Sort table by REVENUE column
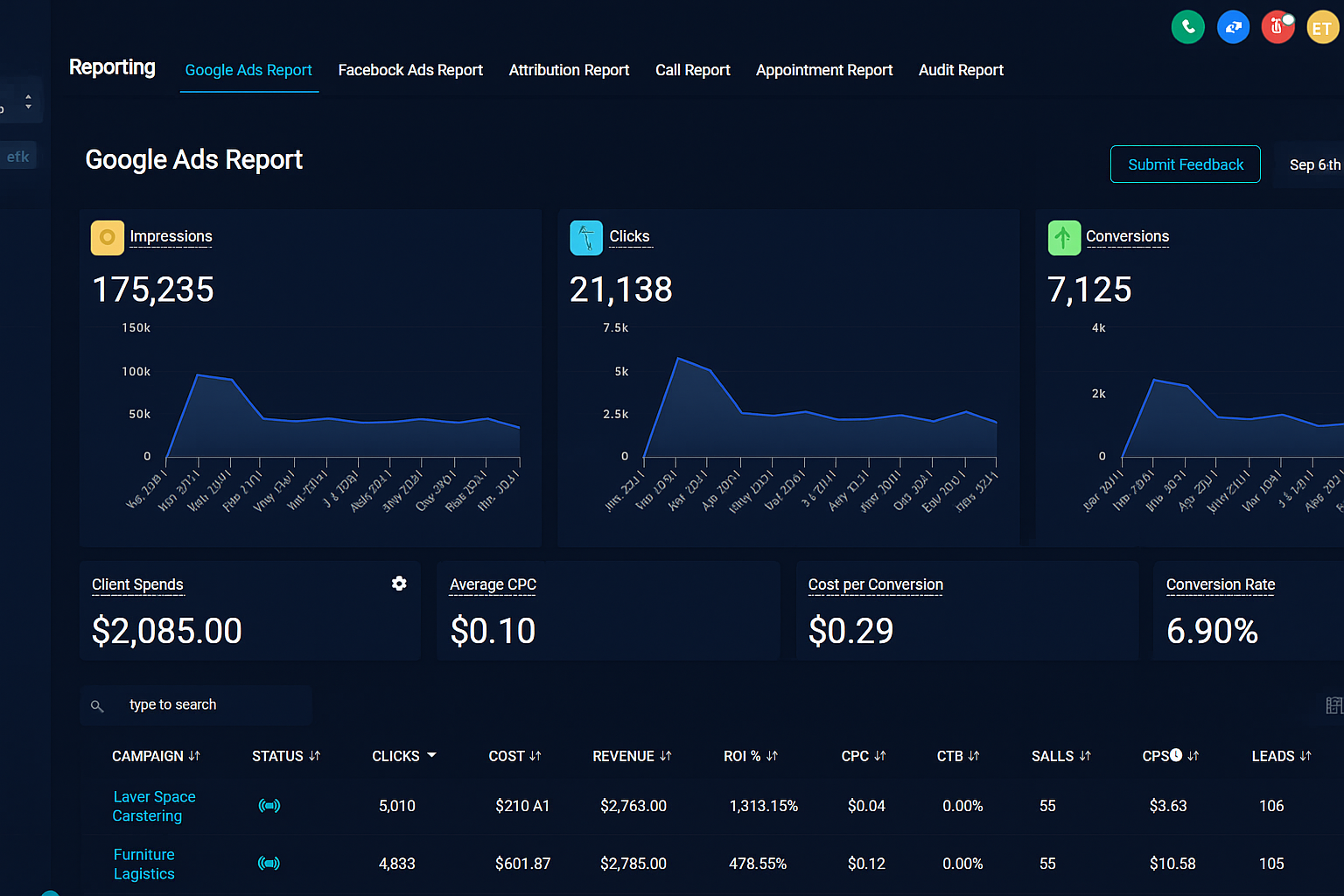Viewport: 1344px width, 896px height. [632, 756]
